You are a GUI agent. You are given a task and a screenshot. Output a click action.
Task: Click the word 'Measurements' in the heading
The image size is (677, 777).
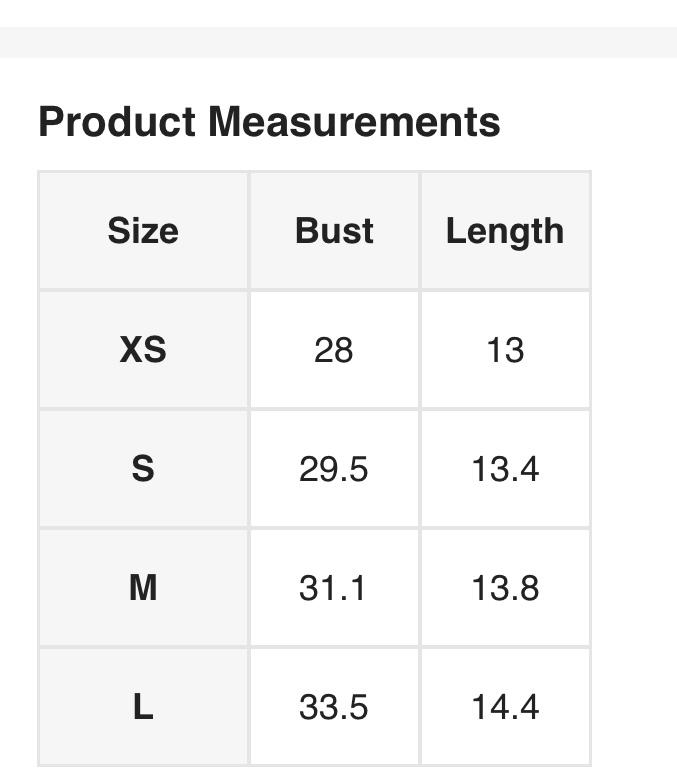click(354, 122)
